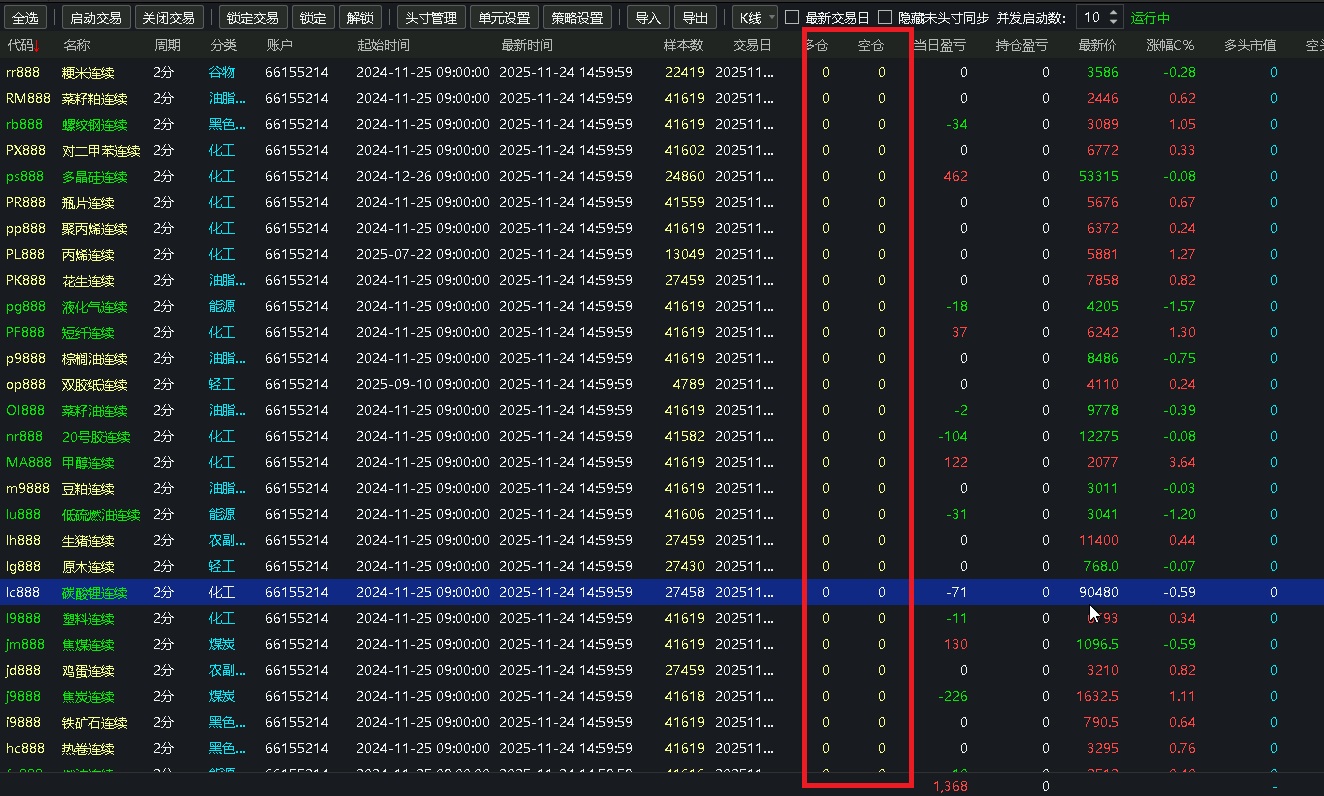Sort by the 涨幅C% column header

1171,45
